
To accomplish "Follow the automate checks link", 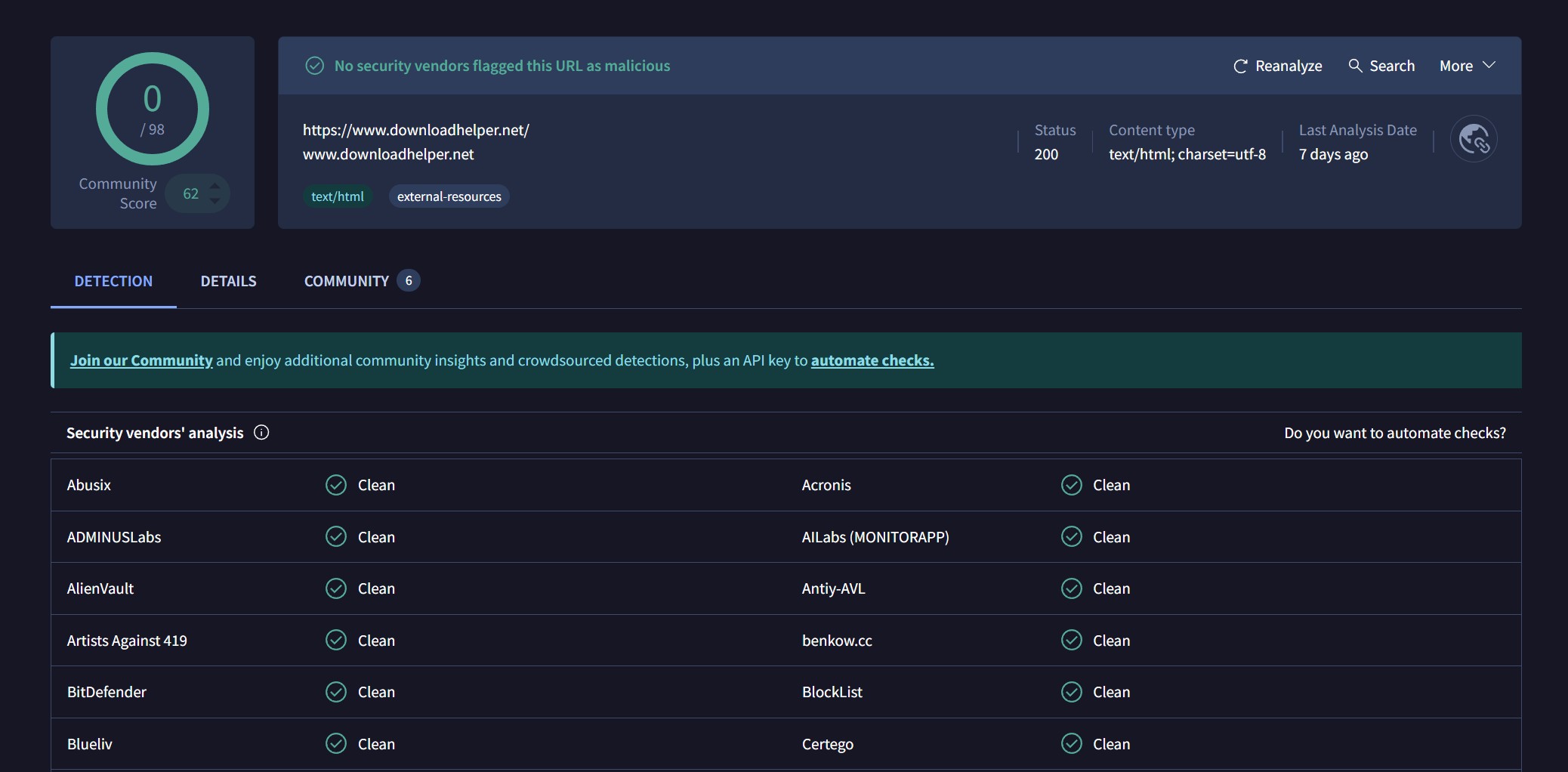I will coord(872,360).
